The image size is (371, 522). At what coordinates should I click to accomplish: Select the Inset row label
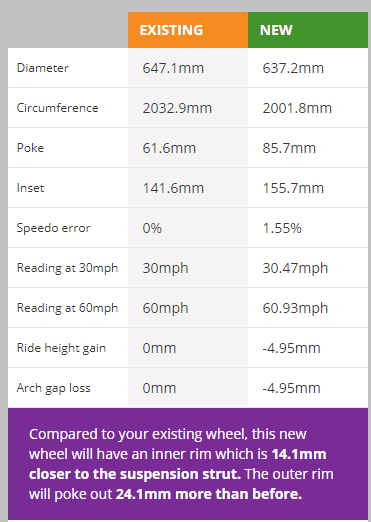[x=30, y=188]
